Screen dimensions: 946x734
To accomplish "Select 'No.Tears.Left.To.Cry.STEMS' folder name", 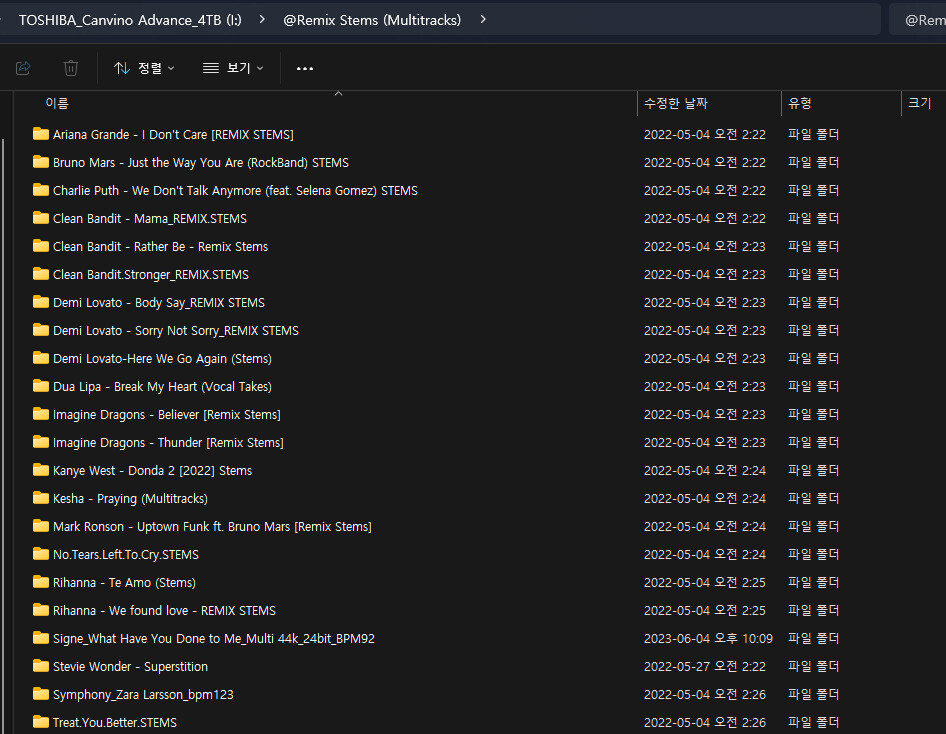I will [126, 555].
